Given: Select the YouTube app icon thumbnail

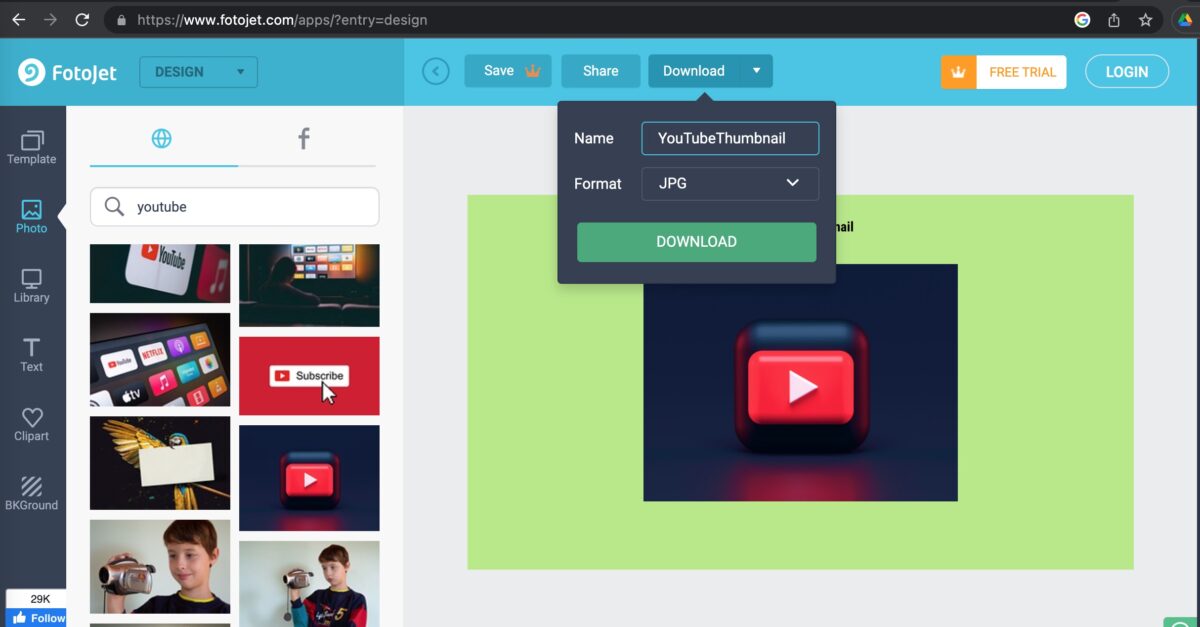Looking at the screenshot, I should (x=160, y=273).
